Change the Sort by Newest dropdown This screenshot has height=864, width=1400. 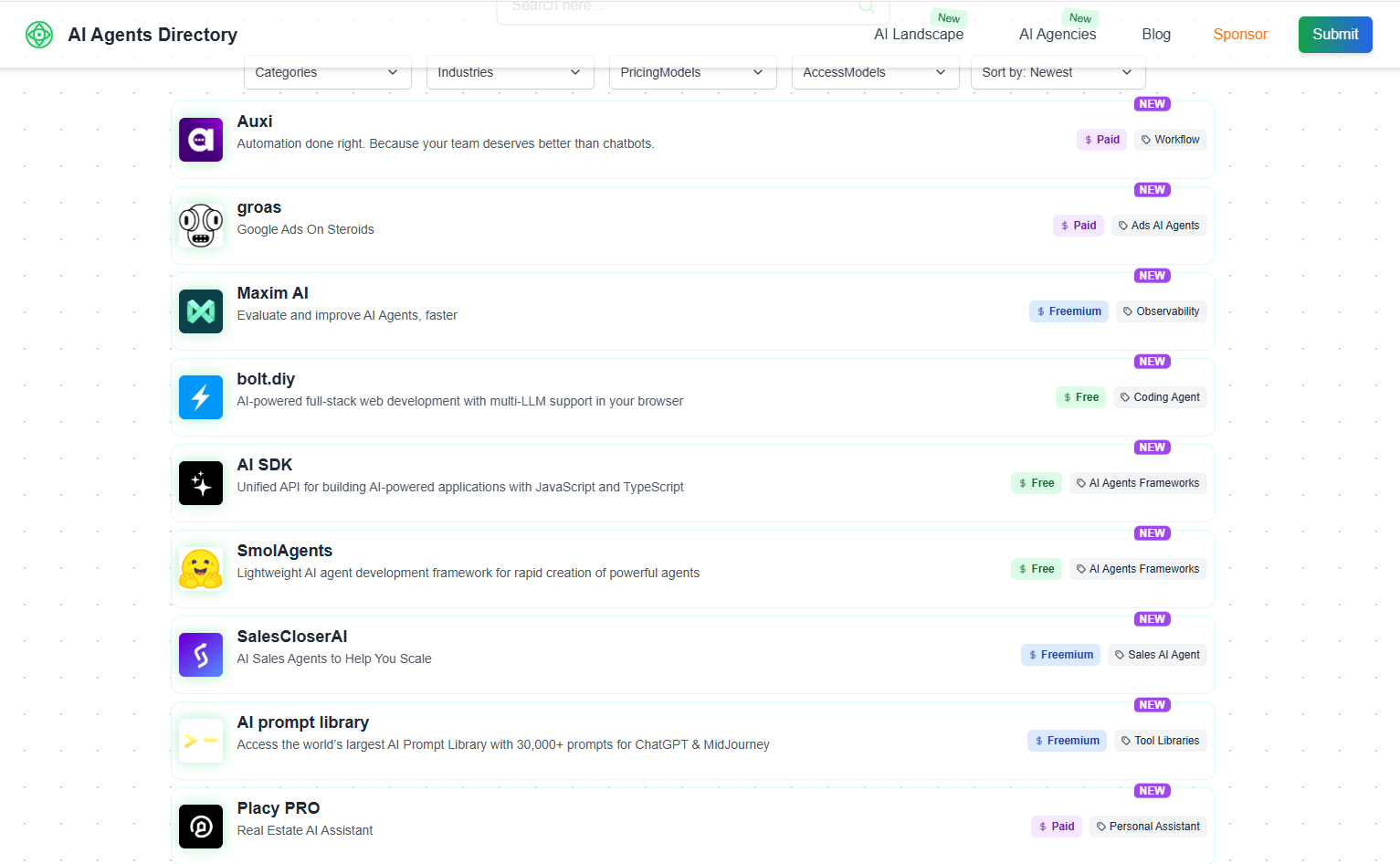[x=1058, y=72]
